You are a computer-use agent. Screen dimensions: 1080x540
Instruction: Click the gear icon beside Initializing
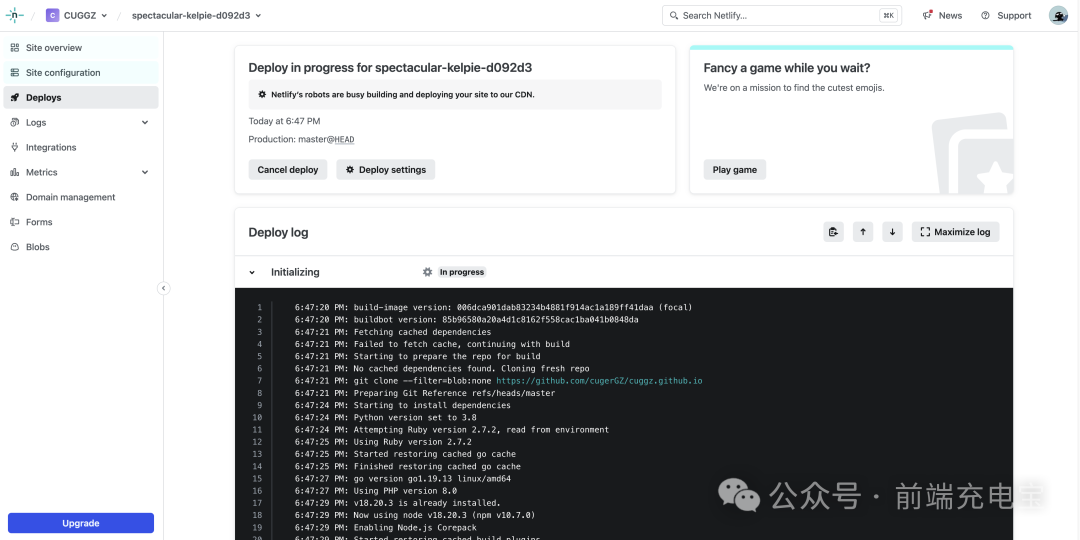pos(428,272)
